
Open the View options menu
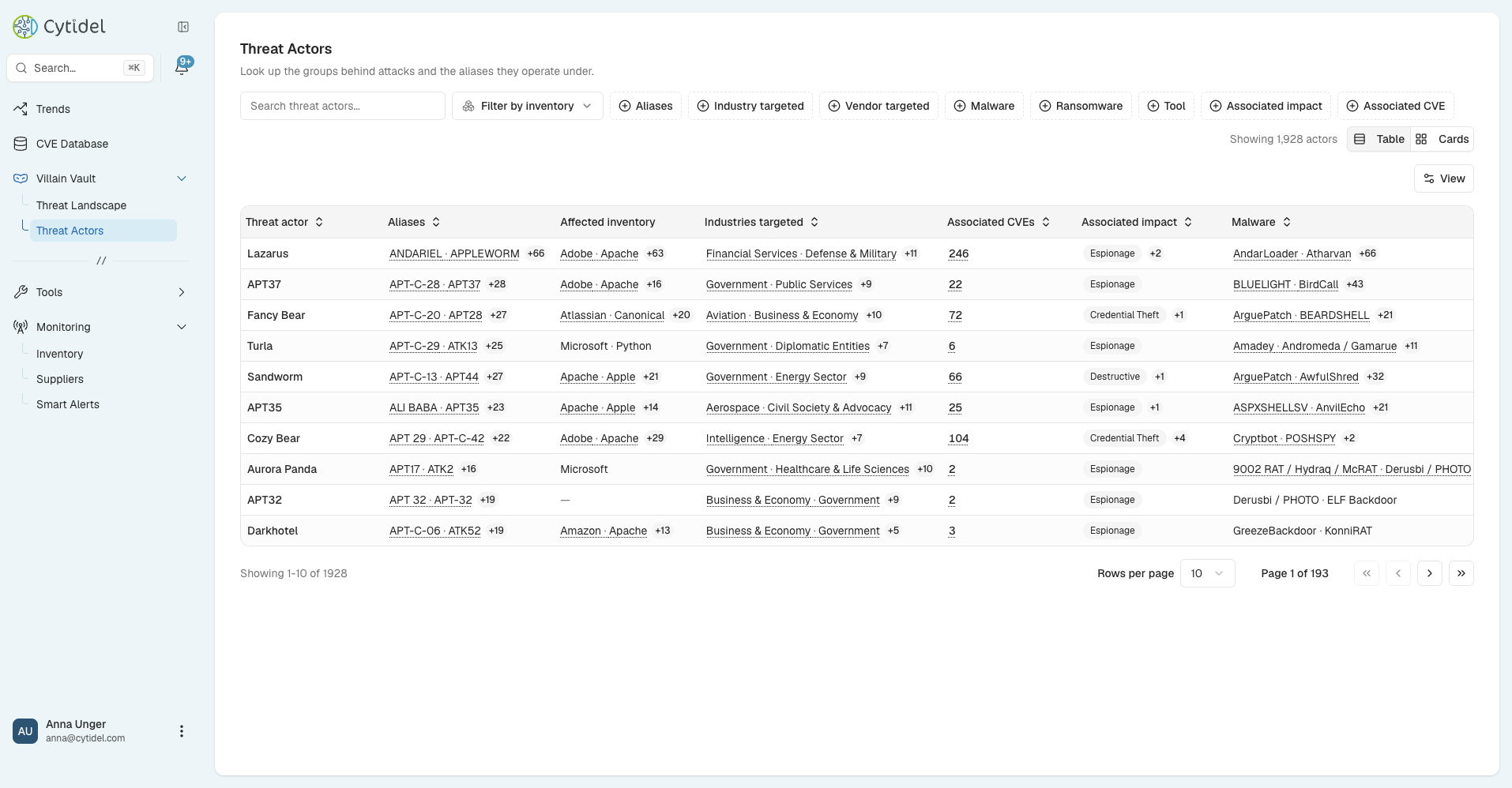1444,178
